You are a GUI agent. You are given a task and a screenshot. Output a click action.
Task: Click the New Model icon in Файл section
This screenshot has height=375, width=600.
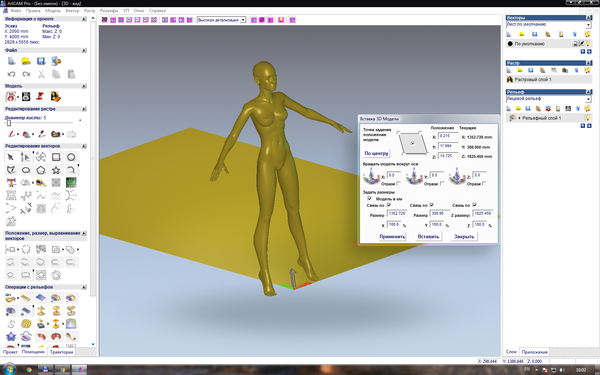click(x=11, y=61)
